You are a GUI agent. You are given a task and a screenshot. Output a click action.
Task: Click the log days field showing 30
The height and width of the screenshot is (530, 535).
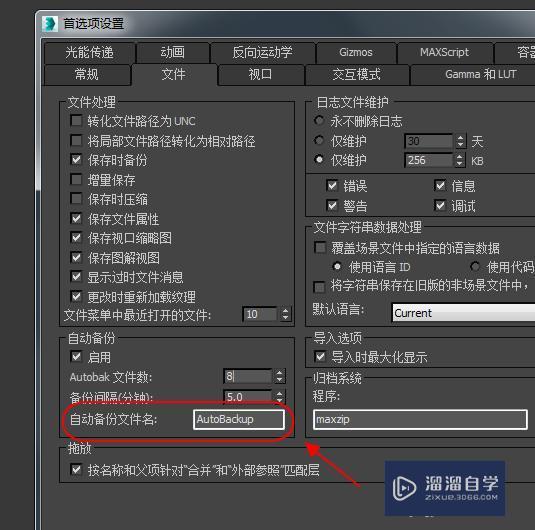pos(429,141)
